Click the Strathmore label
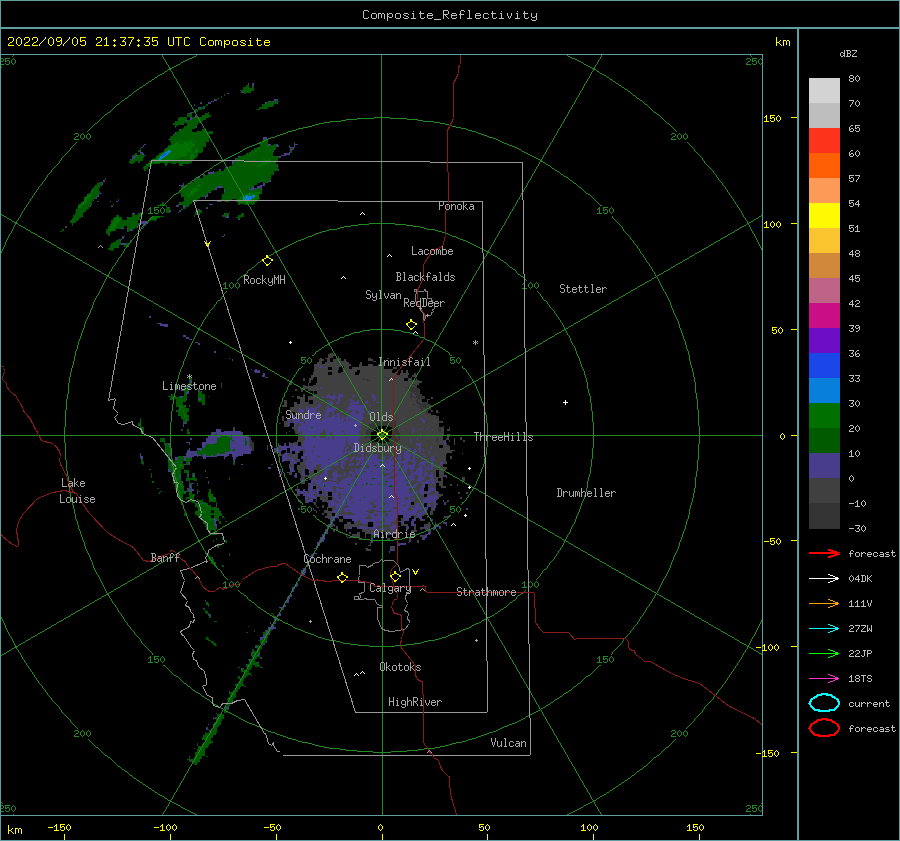The height and width of the screenshot is (841, 900). 486,592
